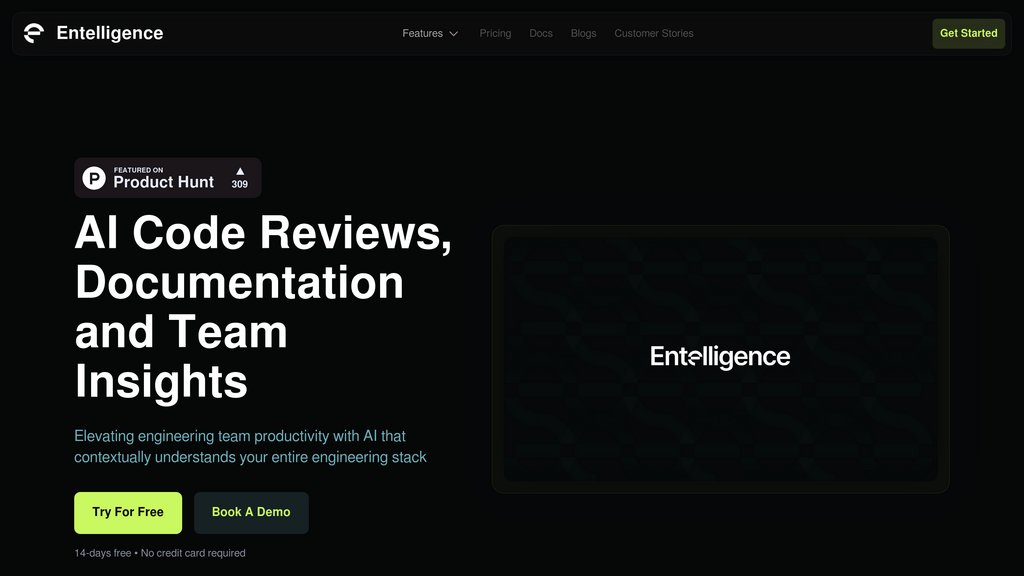Click the Get Started button

click(x=968, y=33)
